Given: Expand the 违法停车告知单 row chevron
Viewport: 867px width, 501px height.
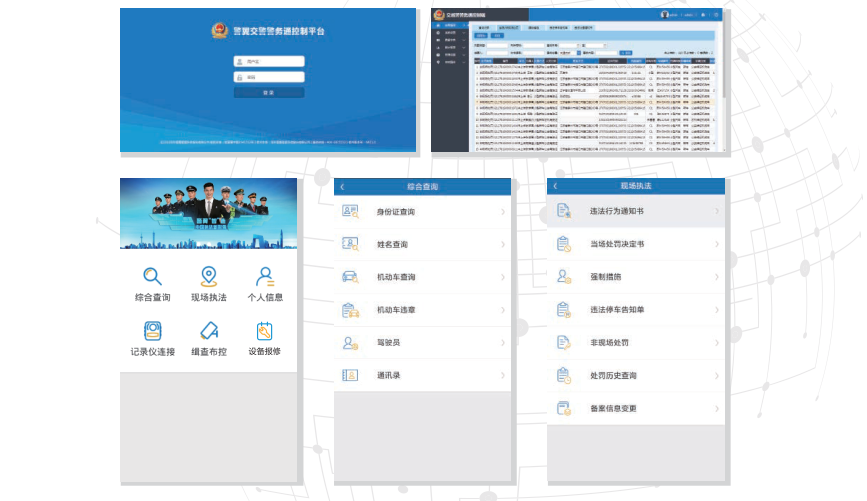Looking at the screenshot, I should coord(717,310).
